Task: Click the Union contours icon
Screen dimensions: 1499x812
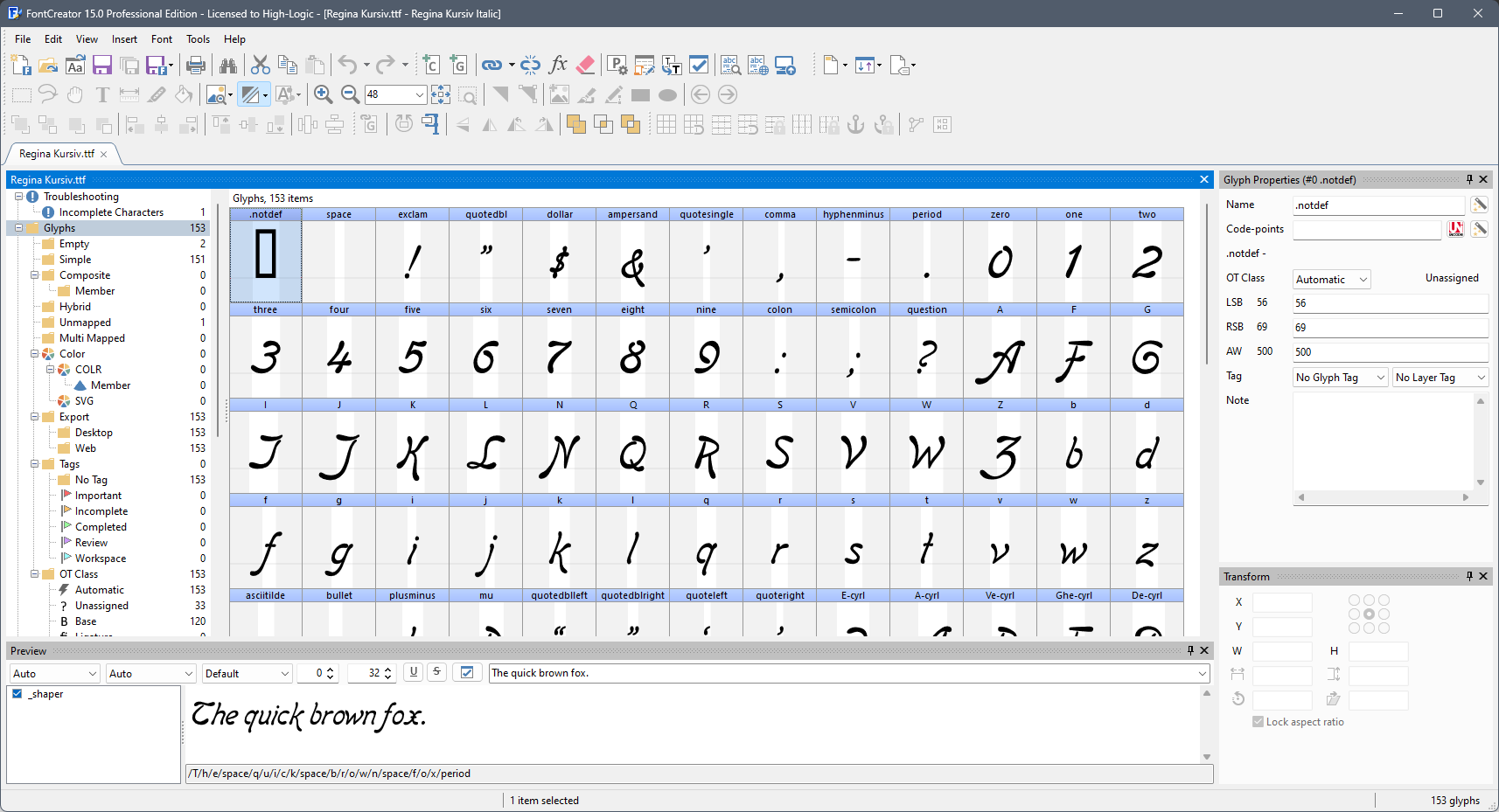Action: click(576, 124)
